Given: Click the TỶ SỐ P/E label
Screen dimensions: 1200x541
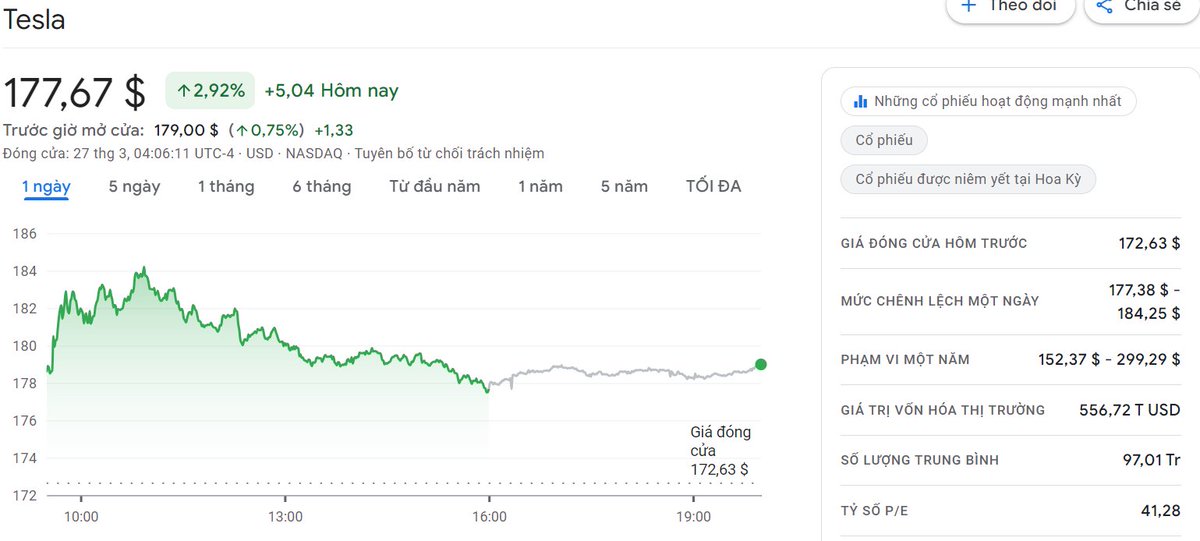Looking at the screenshot, I should [875, 511].
